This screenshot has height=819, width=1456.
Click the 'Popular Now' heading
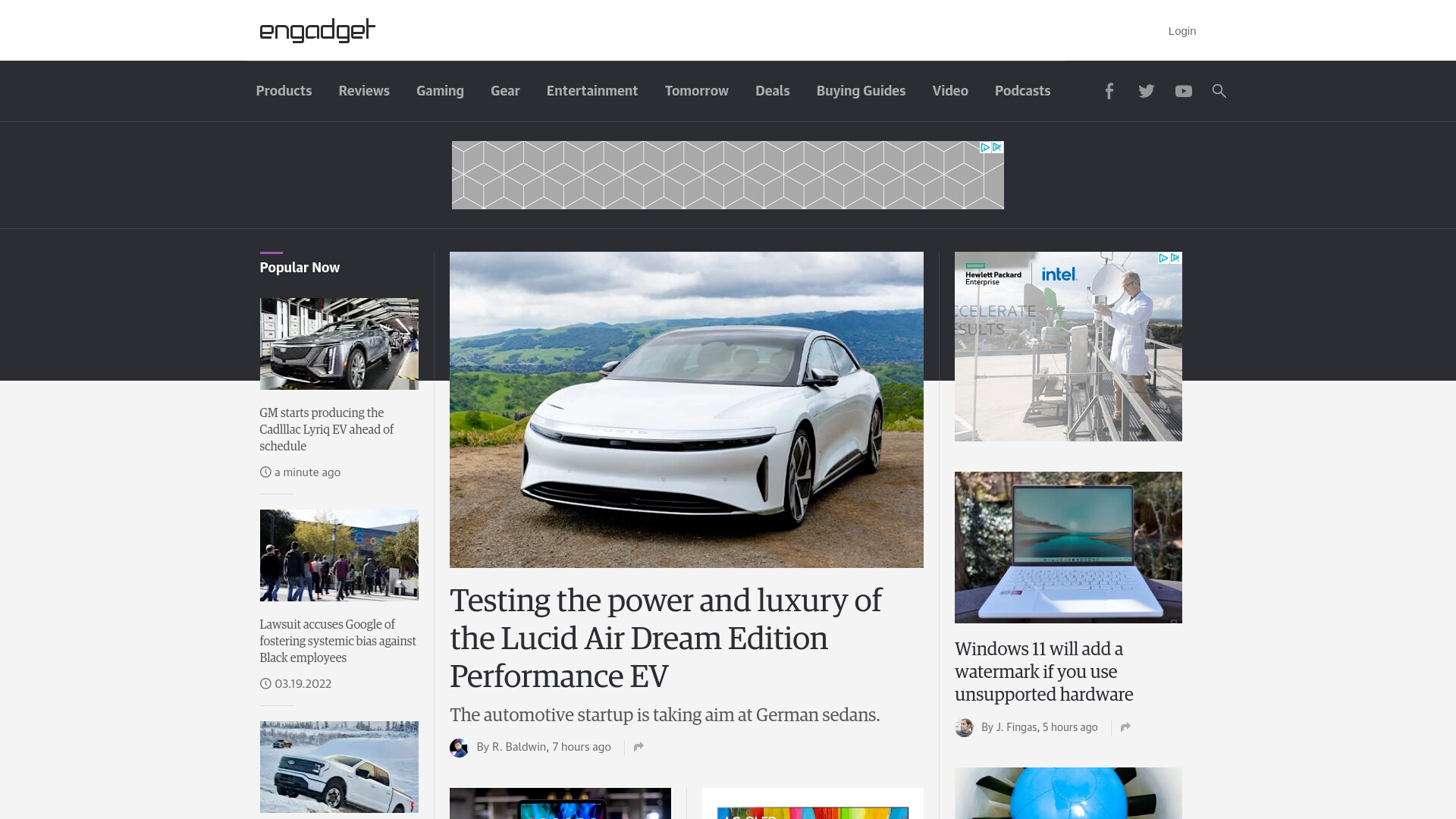point(300,268)
